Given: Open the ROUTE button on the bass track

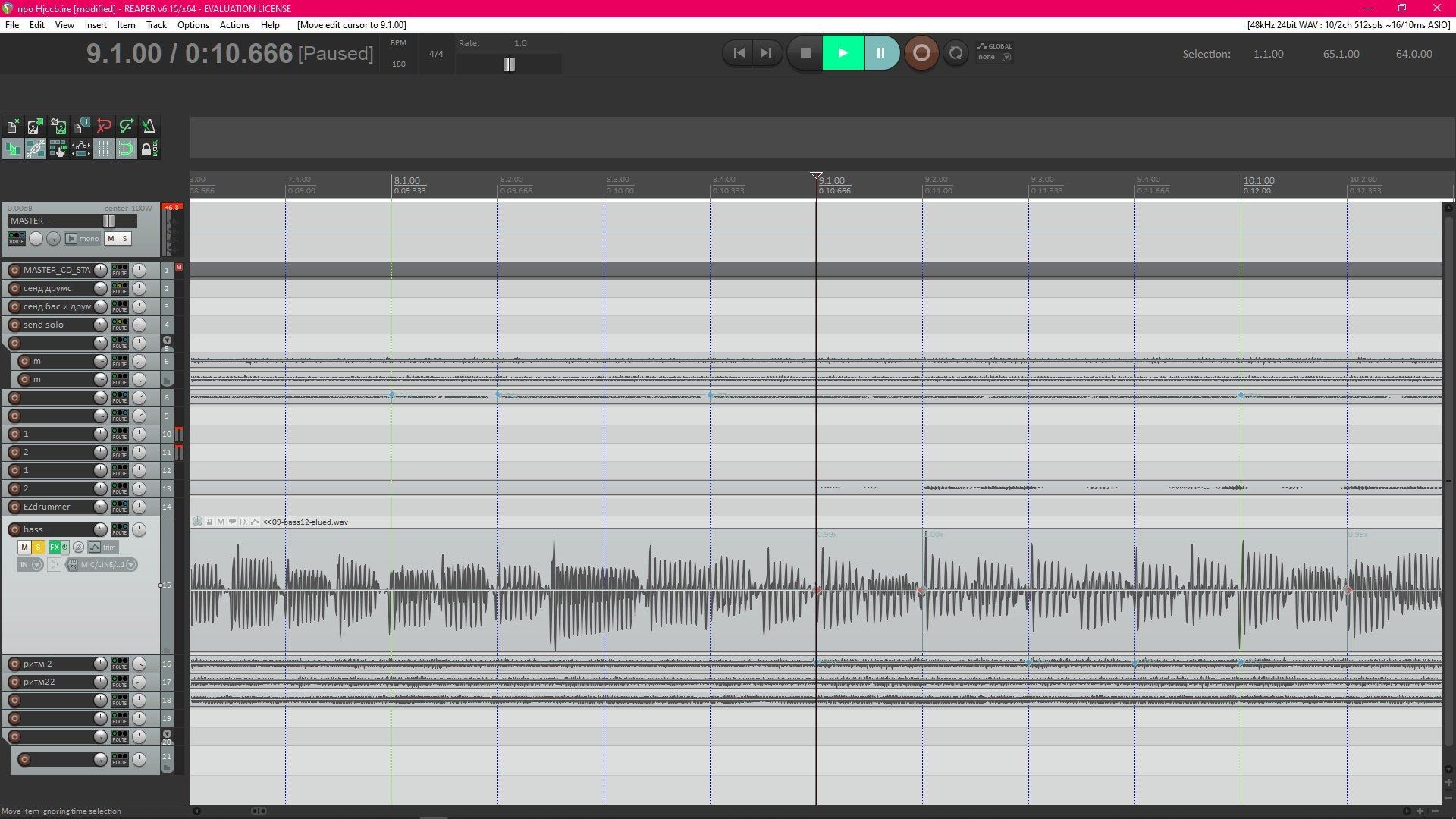Looking at the screenshot, I should 120,529.
